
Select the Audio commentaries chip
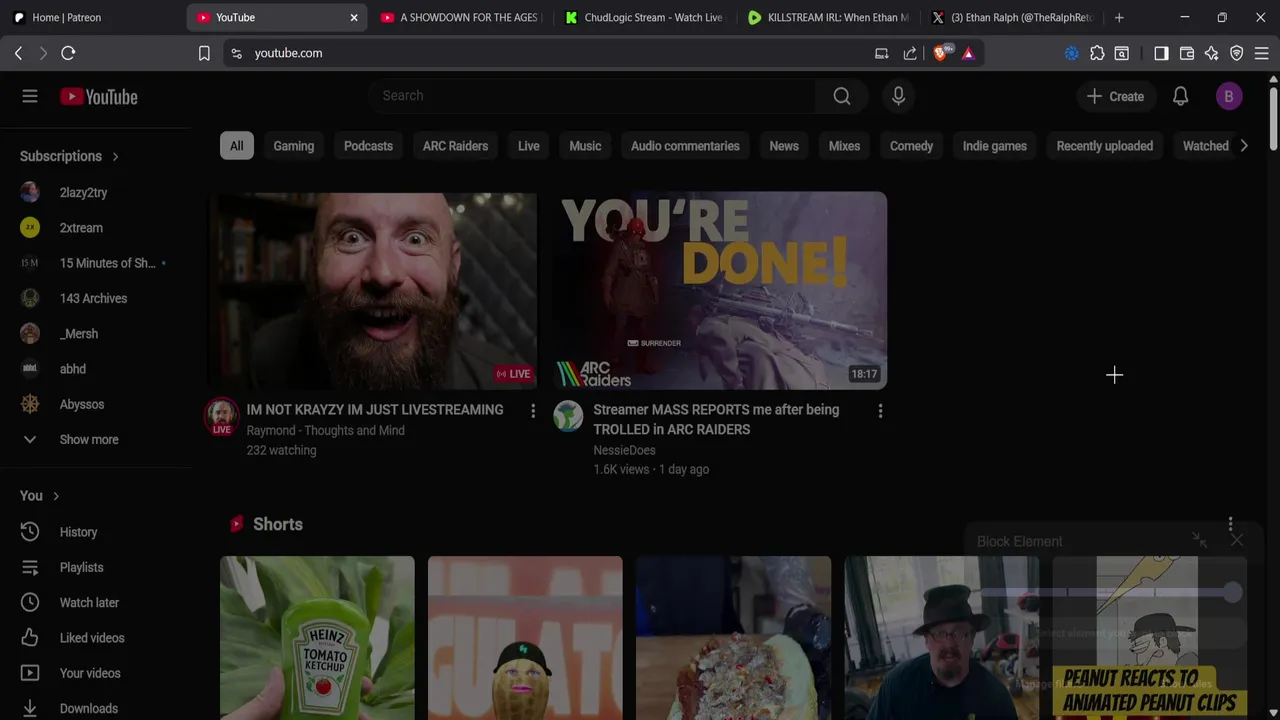pos(685,146)
